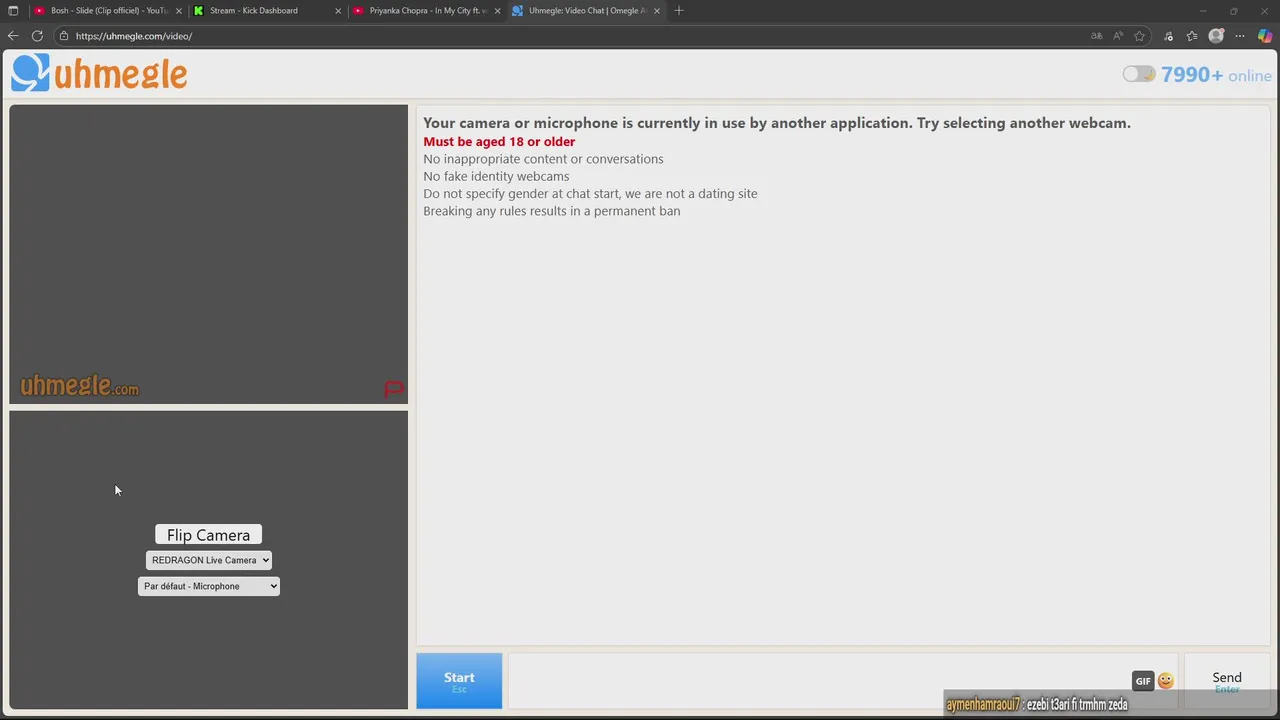This screenshot has width=1280, height=720.
Task: Click the translate page icon in address bar
Action: coord(1097,36)
